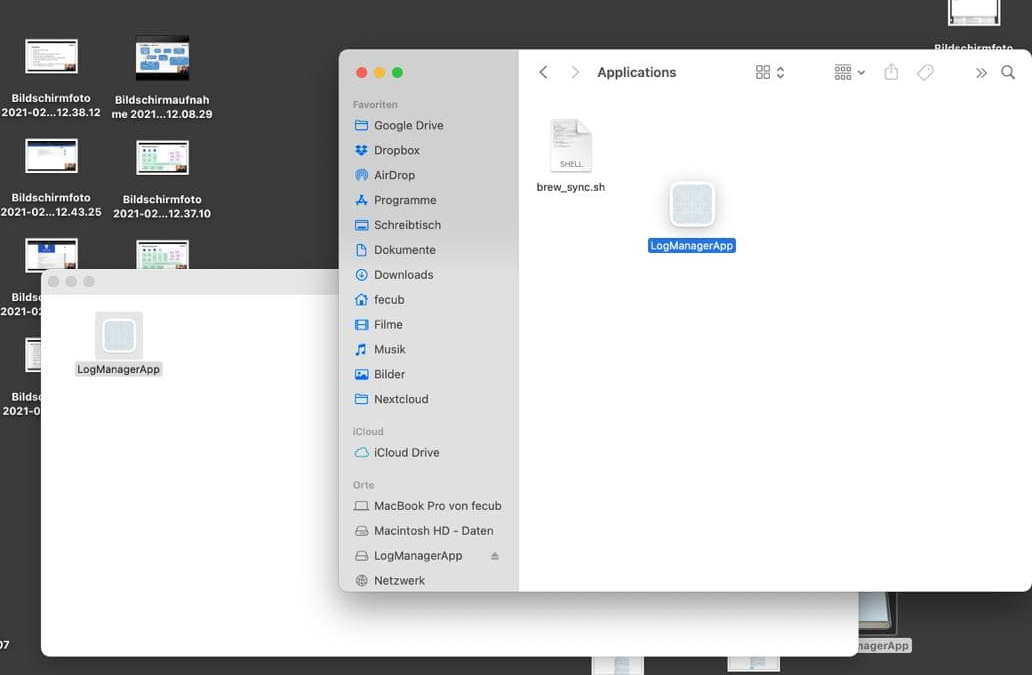The height and width of the screenshot is (675, 1032).
Task: Click Netzwerk in the Orte section
Action: (x=399, y=580)
